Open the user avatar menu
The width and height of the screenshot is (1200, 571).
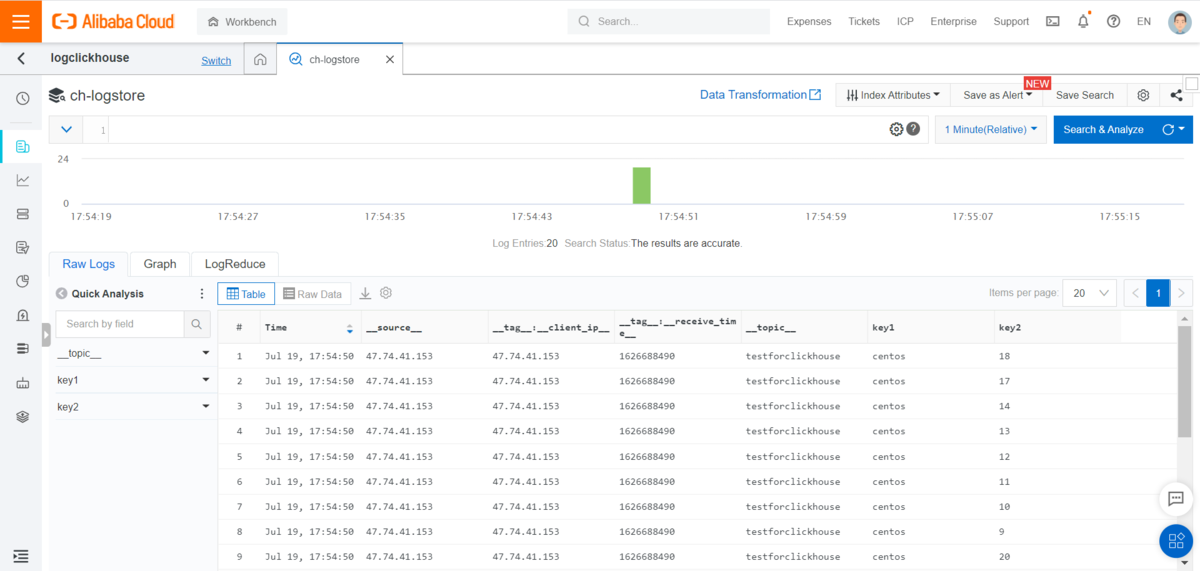coord(1179,21)
